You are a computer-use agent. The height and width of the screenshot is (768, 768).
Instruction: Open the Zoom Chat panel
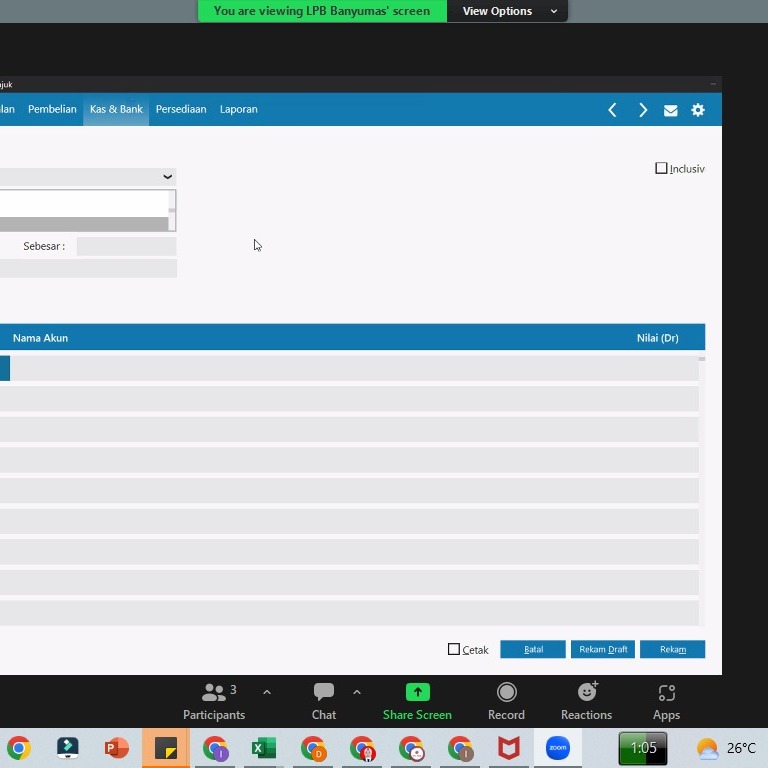click(324, 701)
